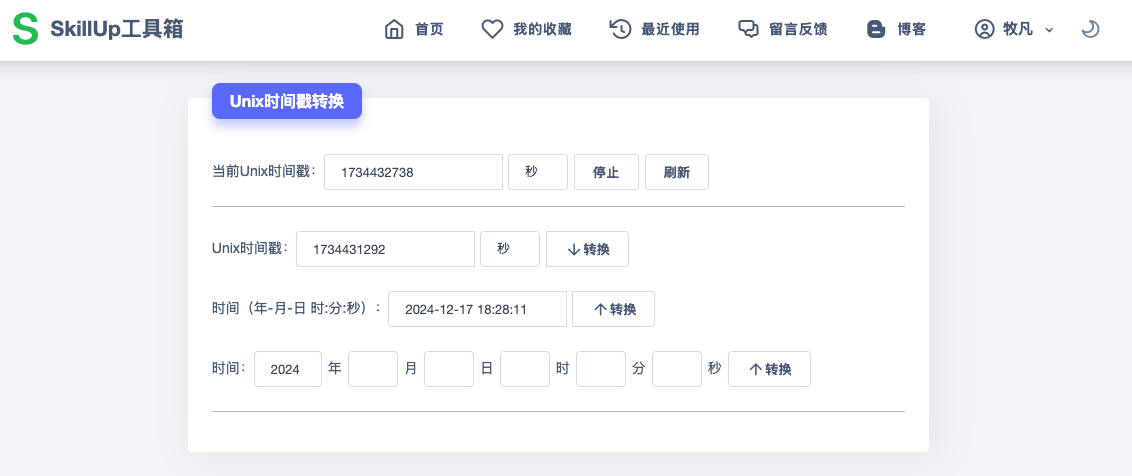Click the heart favorites icon
1132x476 pixels.
(492, 29)
